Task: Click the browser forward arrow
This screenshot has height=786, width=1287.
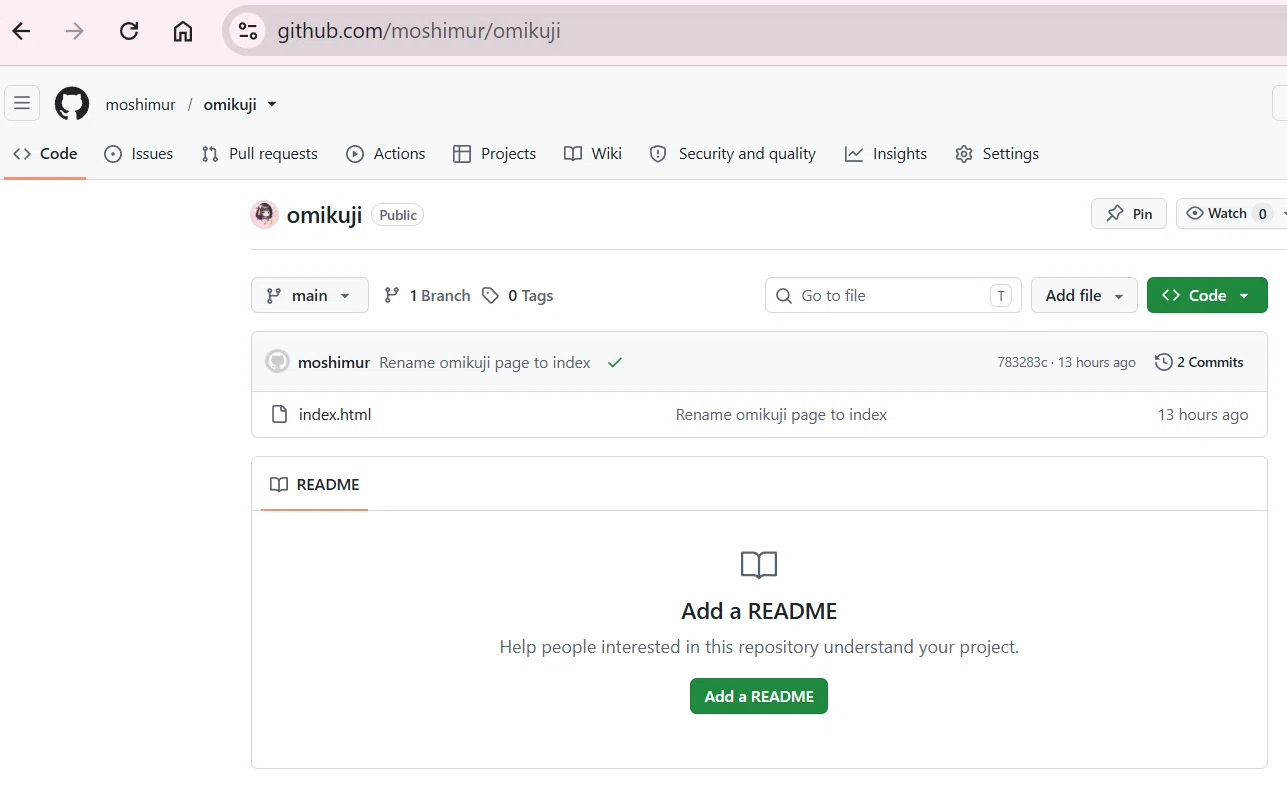Action: pos(75,31)
